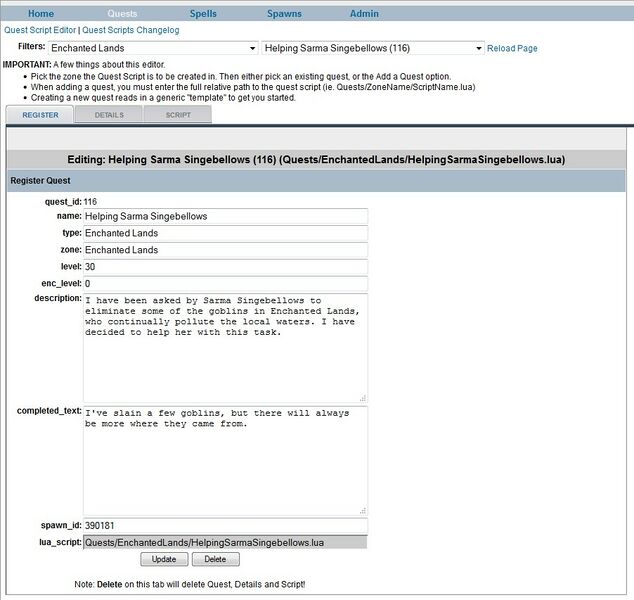Screen dimensions: 634x600
Task: Click into the description text area
Action: [x=225, y=347]
